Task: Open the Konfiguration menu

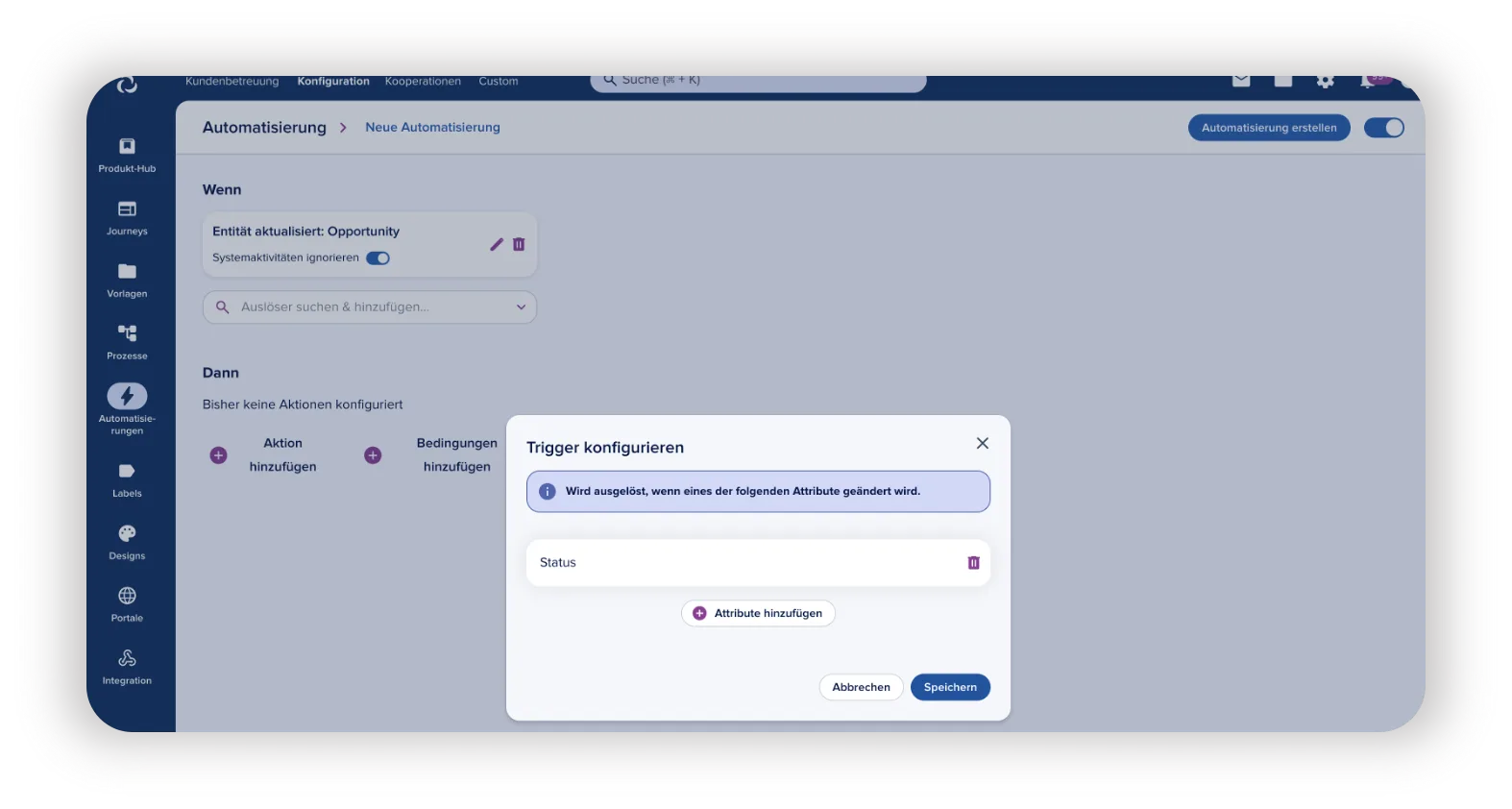Action: (333, 82)
